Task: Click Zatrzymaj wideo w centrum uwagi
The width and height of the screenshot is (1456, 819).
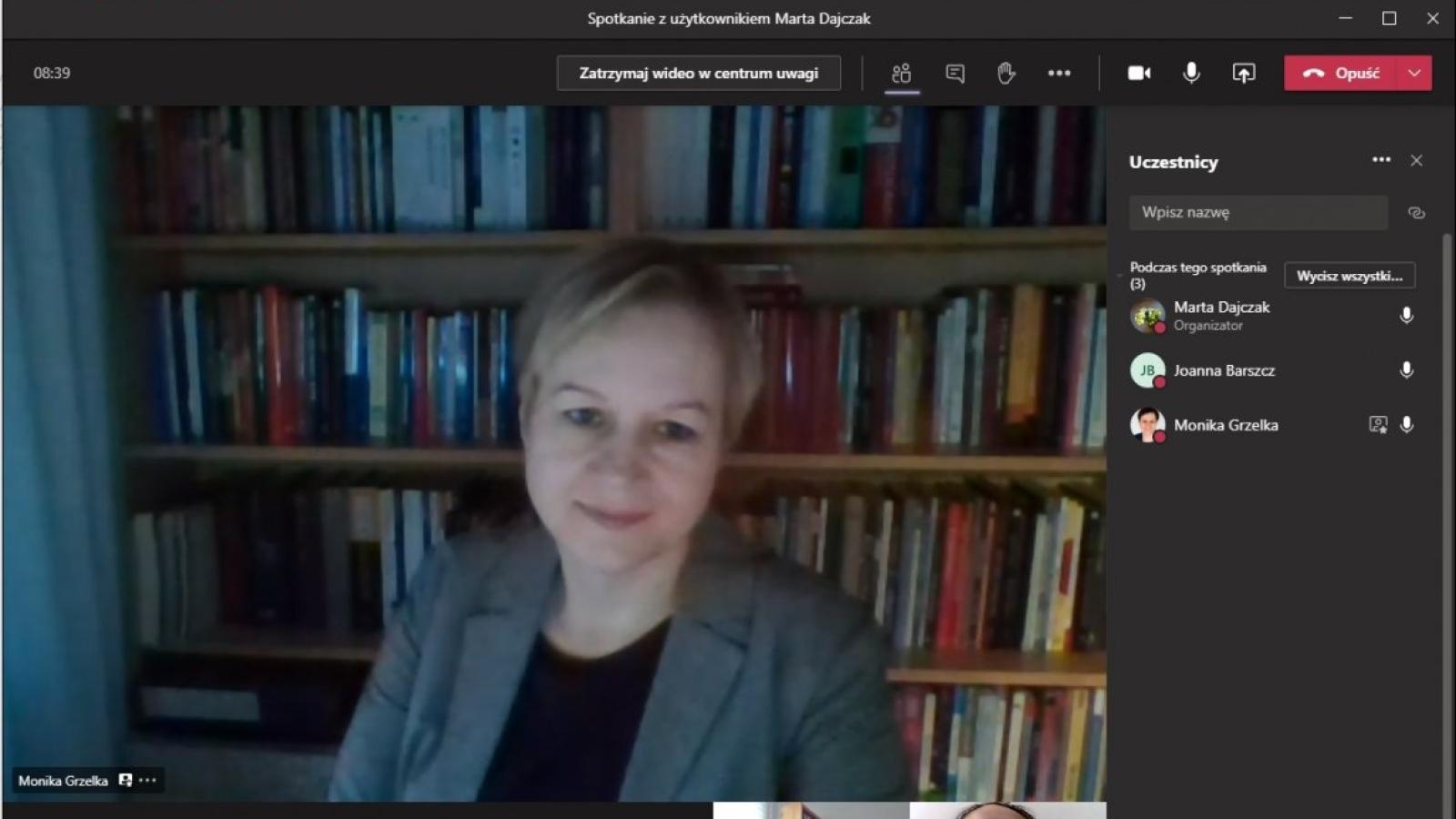Action: (698, 73)
